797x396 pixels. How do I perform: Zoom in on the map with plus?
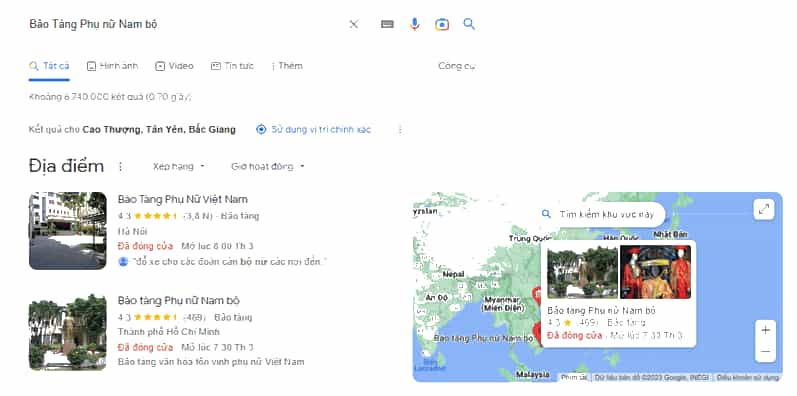765,330
